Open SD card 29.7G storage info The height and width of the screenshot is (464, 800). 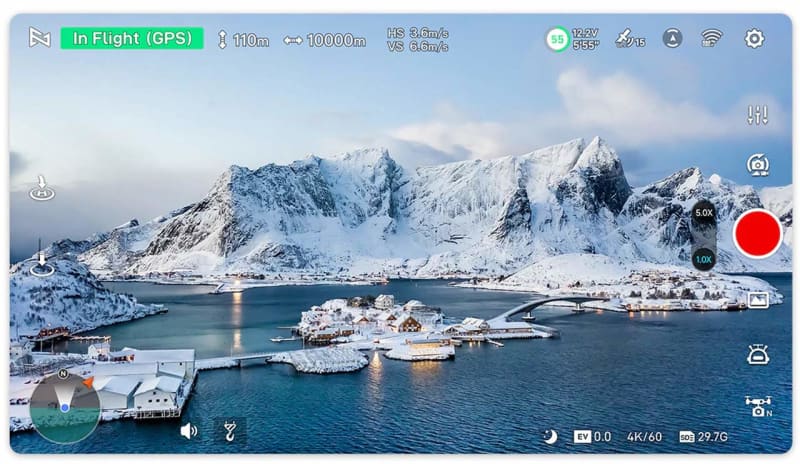pyautogui.click(x=704, y=437)
